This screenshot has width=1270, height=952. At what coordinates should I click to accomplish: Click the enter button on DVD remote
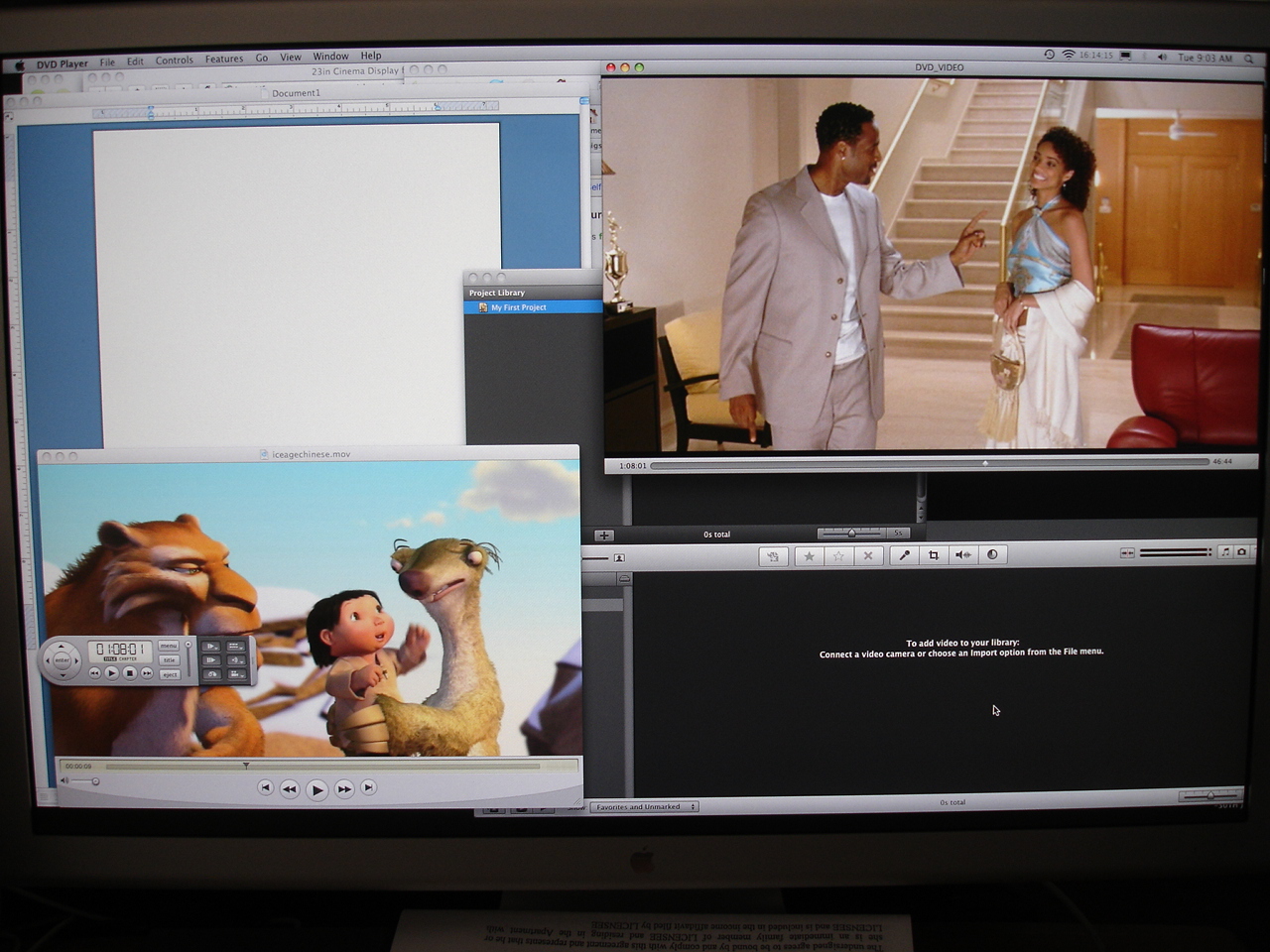point(62,660)
